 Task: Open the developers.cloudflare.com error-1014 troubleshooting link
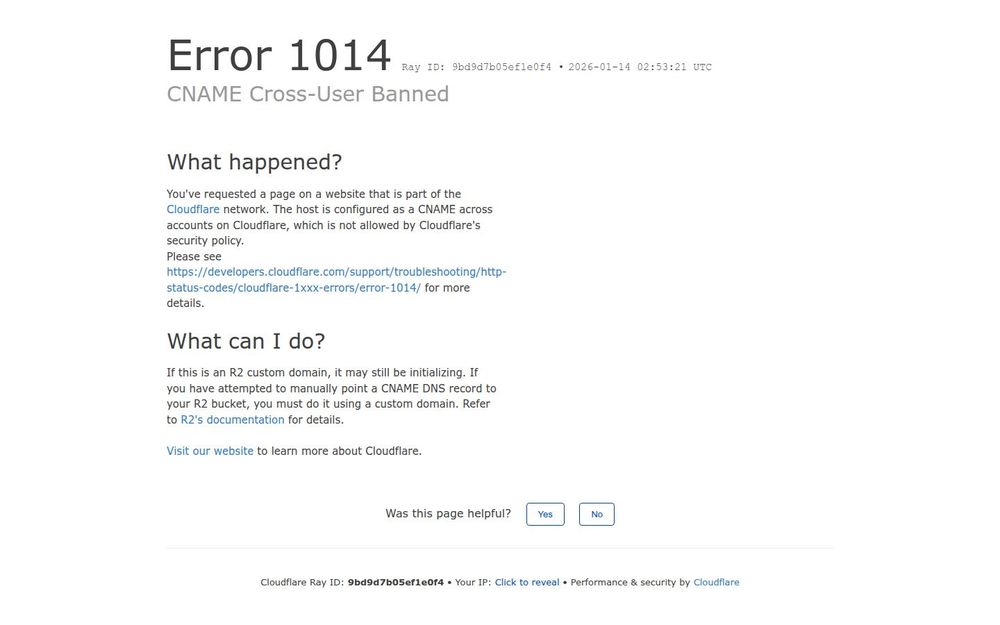(x=336, y=280)
